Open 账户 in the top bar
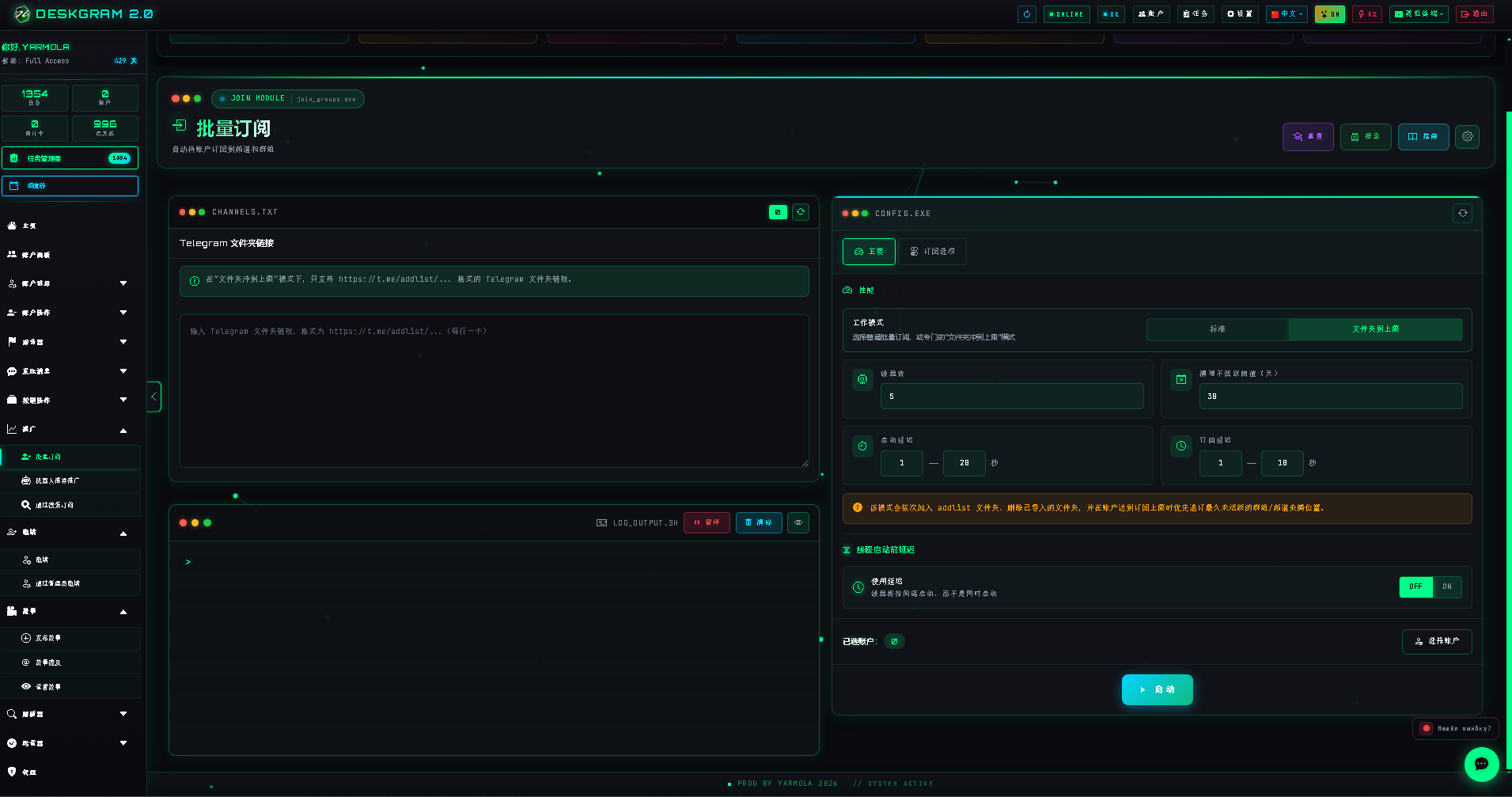1512x797 pixels. click(1151, 14)
